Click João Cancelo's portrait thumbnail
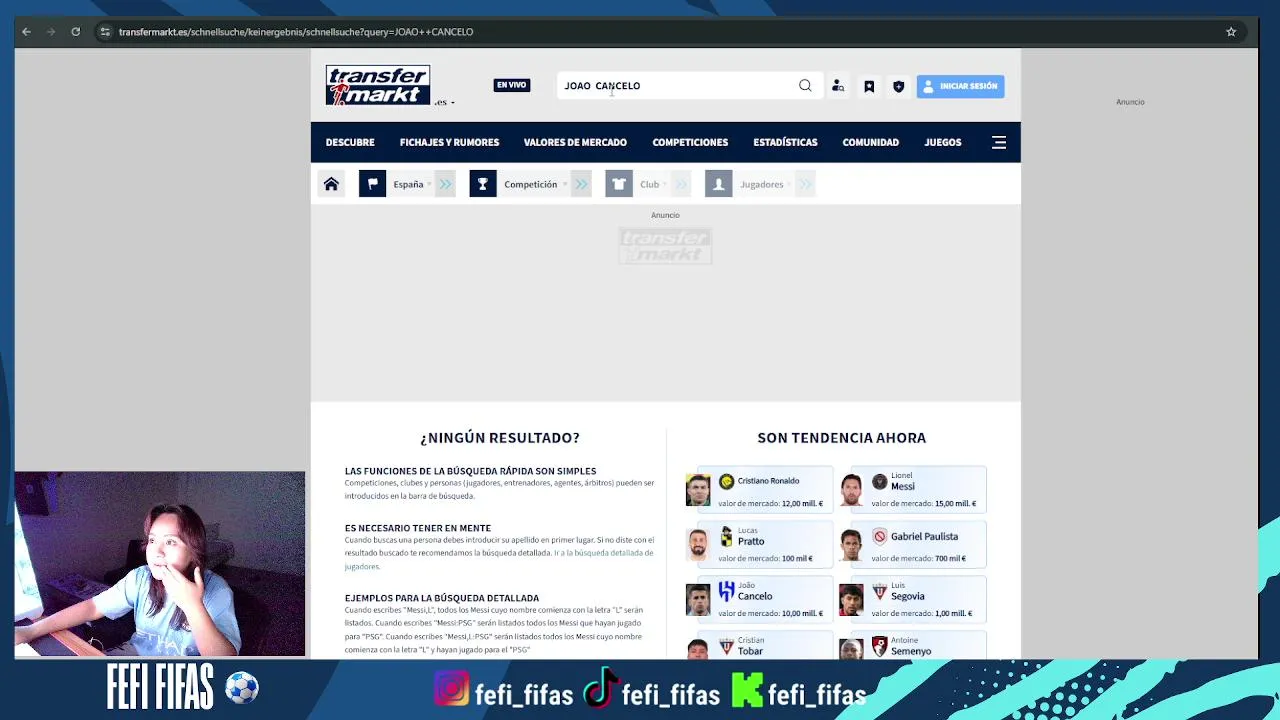 tap(698, 600)
